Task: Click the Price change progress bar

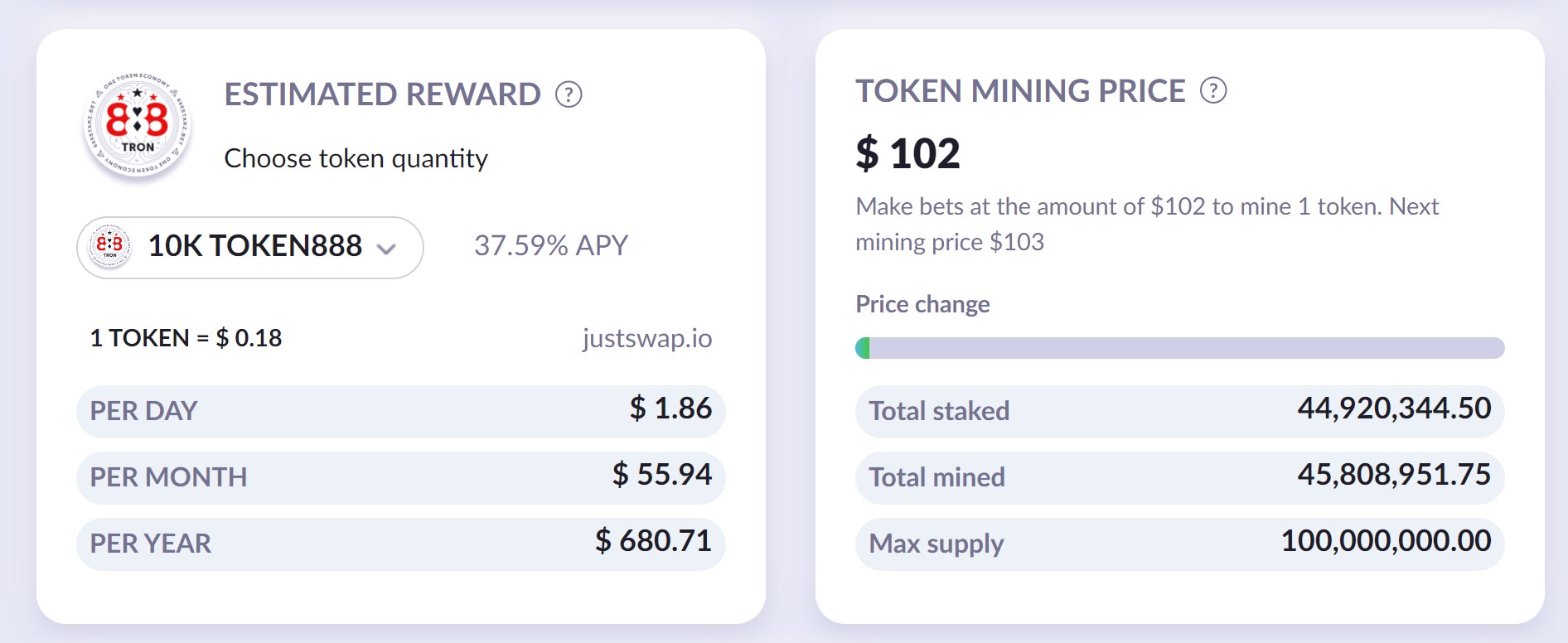Action: tap(1179, 348)
